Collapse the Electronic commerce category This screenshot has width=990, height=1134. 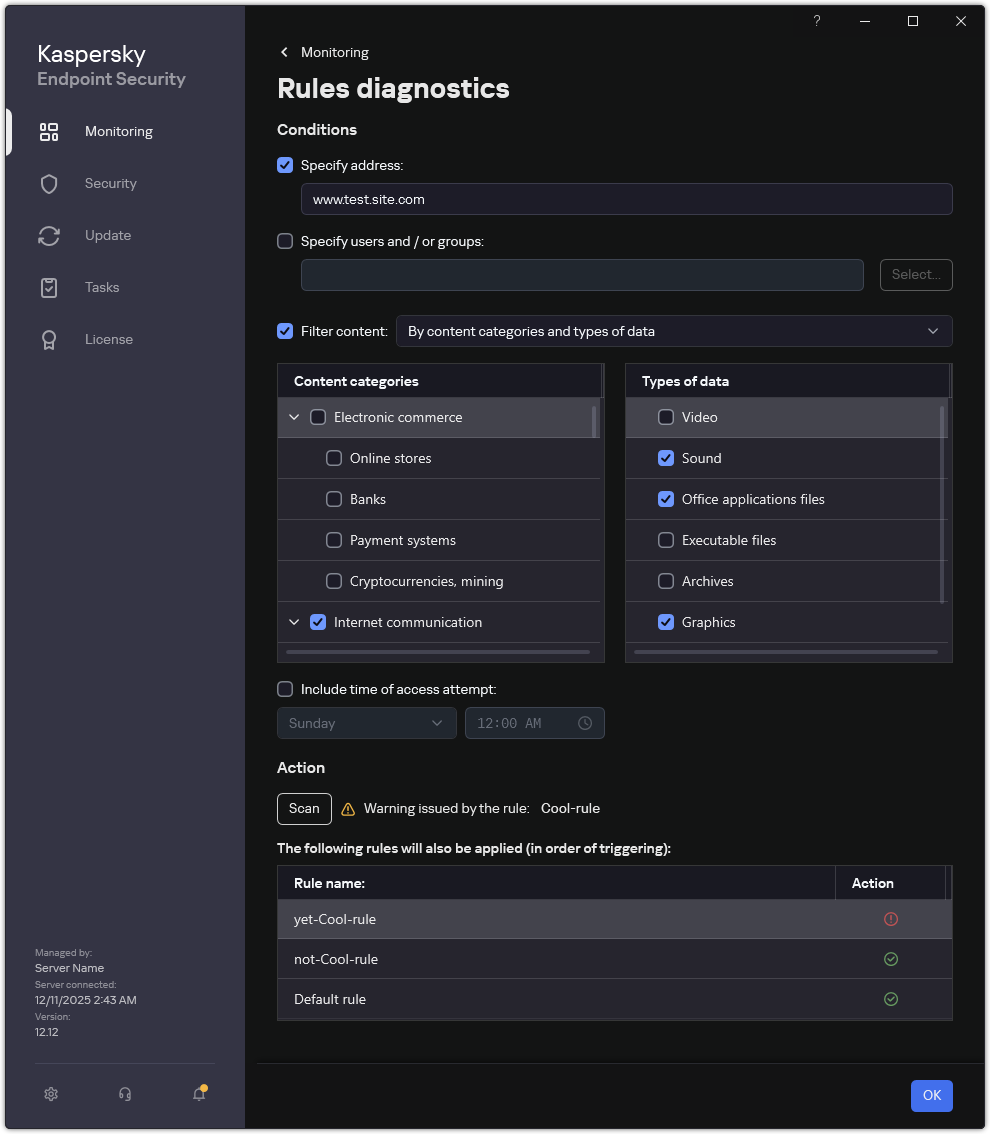pyautogui.click(x=294, y=417)
